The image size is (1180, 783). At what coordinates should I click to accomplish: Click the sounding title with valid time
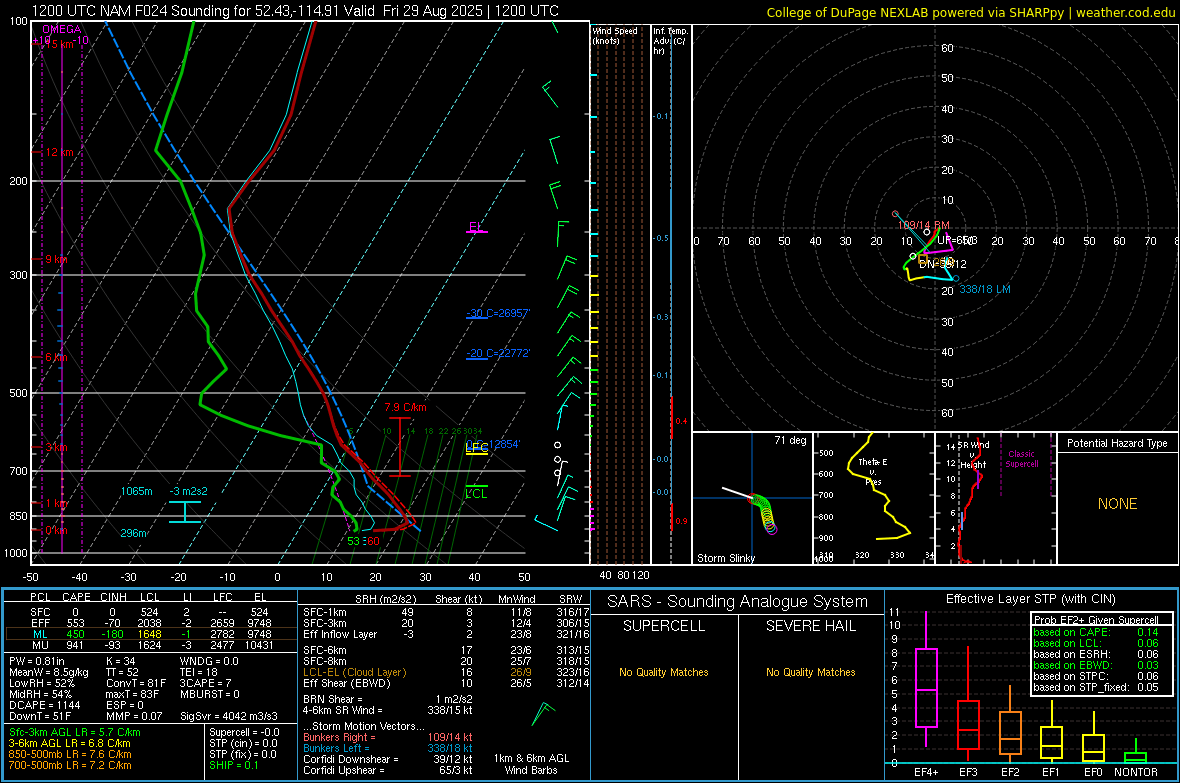point(295,11)
